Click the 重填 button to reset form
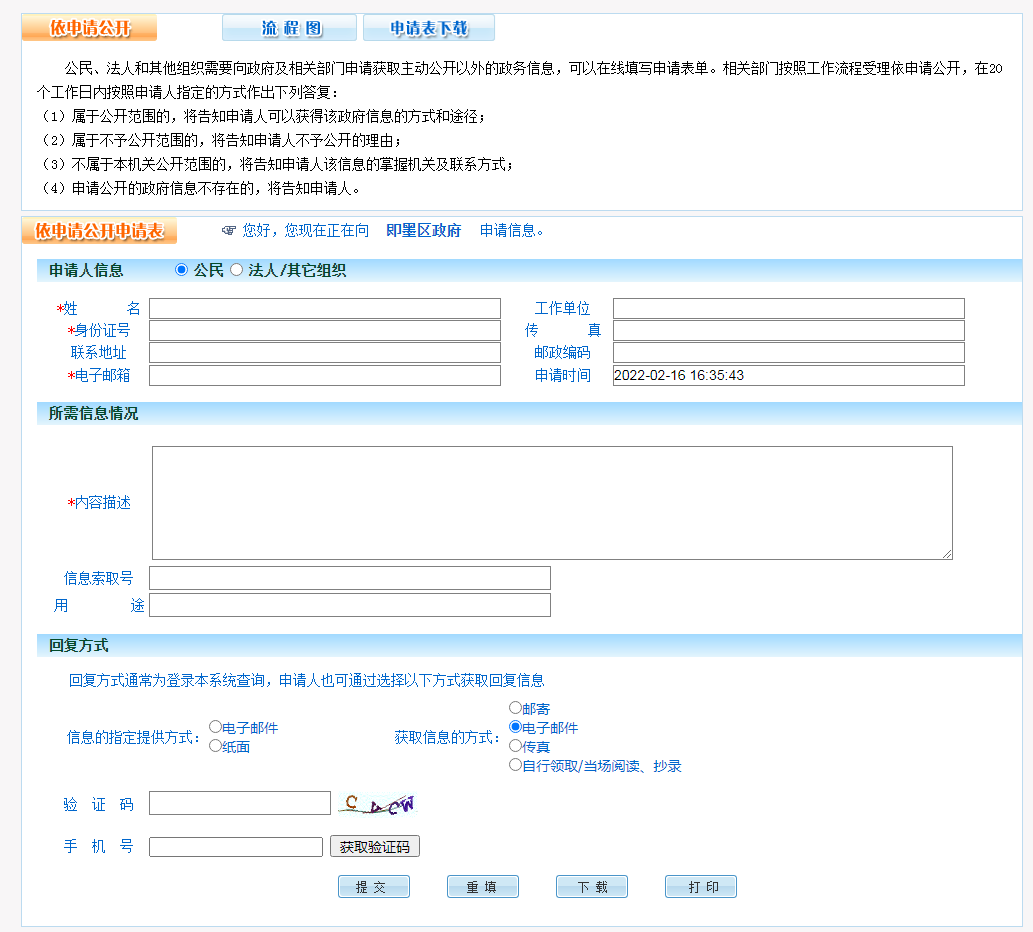The image size is (1033, 932). pos(482,886)
